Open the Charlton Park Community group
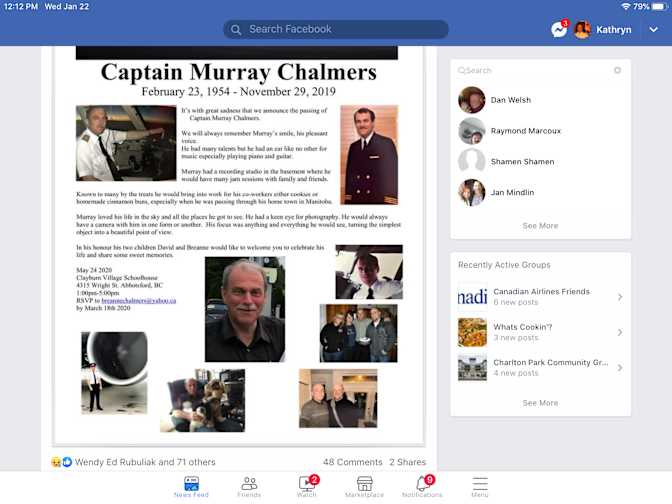672x504 pixels. point(540,368)
